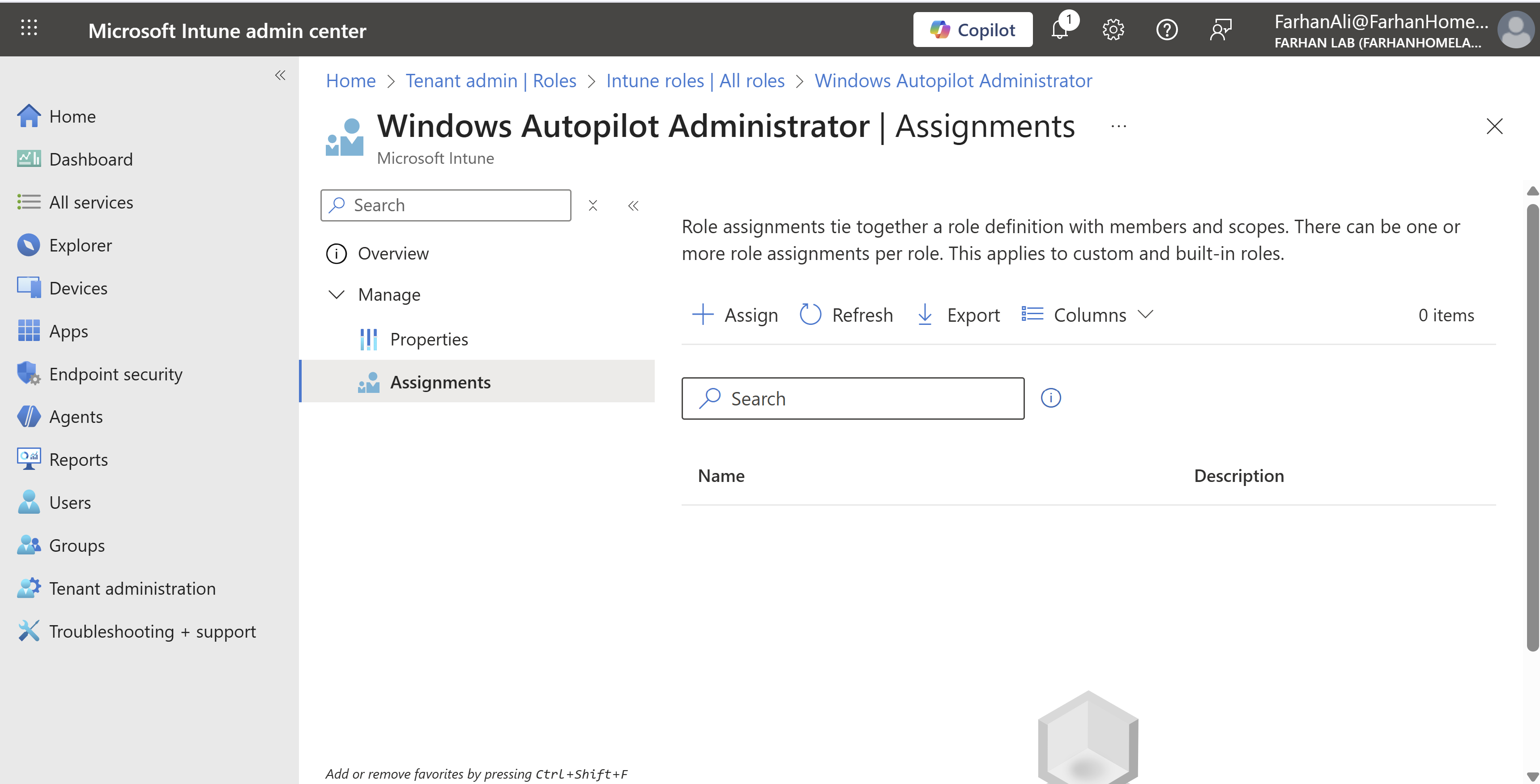Click the Export download icon
Screen dimensions: 1540x784
(925, 314)
